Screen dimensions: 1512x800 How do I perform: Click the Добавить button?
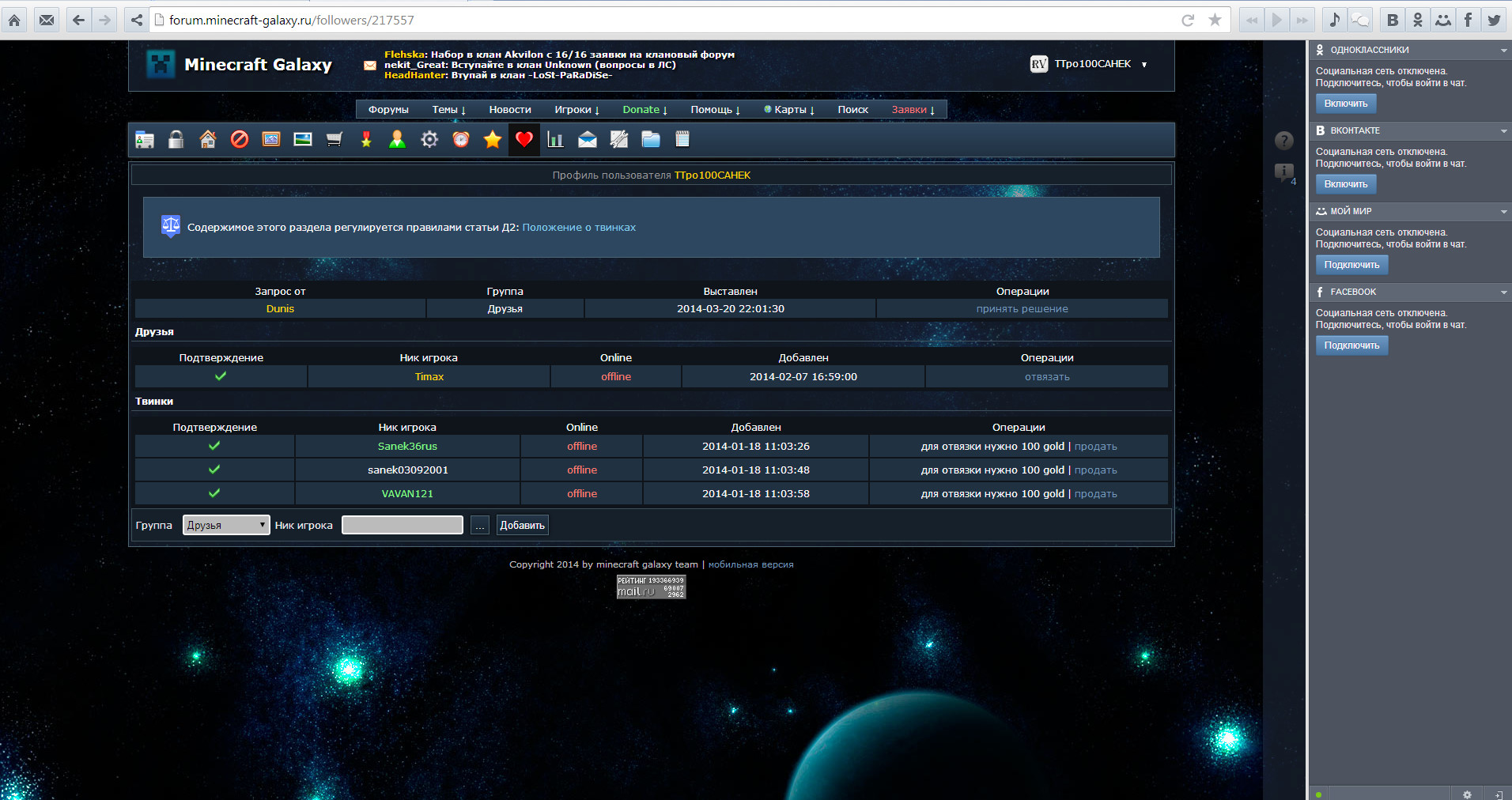[x=522, y=525]
